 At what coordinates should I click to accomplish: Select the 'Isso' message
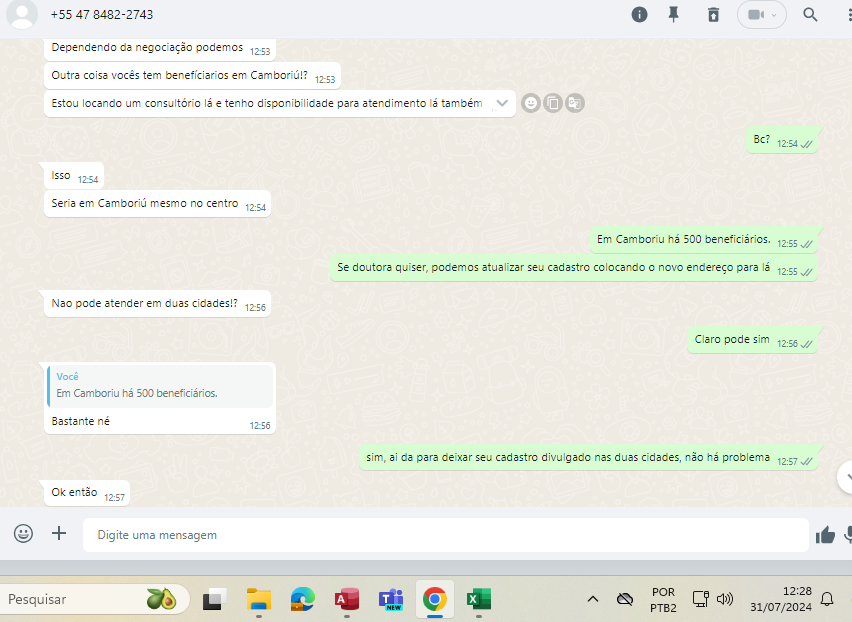(73, 175)
